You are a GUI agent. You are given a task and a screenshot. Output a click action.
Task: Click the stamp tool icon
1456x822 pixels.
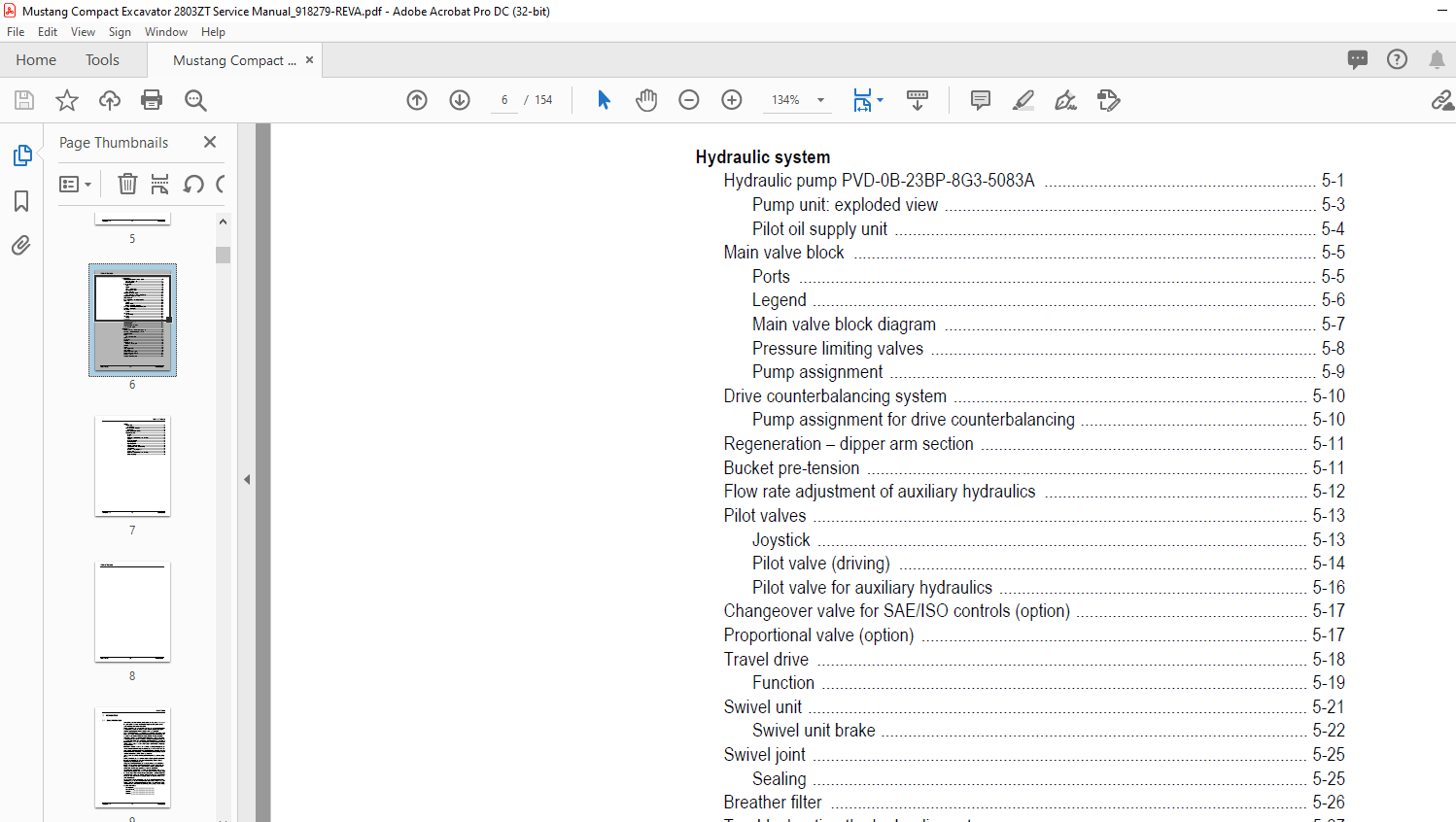click(1109, 100)
